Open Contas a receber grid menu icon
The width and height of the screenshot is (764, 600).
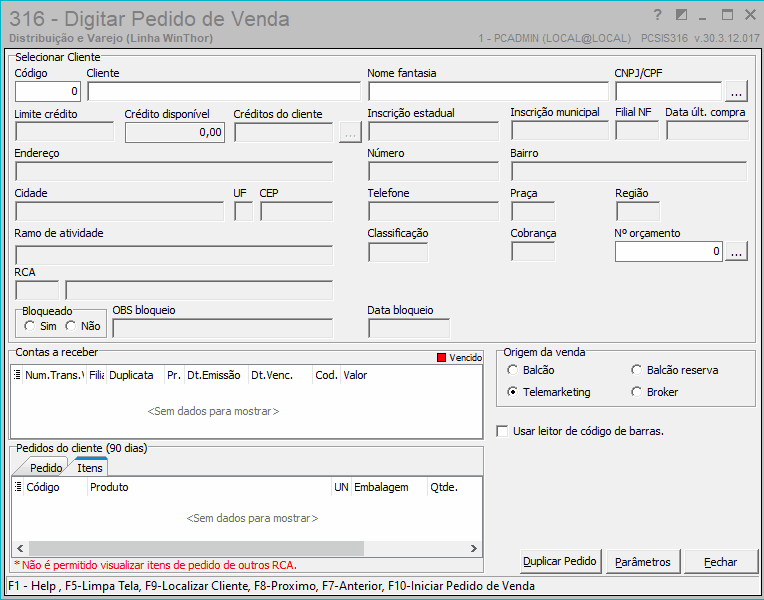pyautogui.click(x=17, y=375)
